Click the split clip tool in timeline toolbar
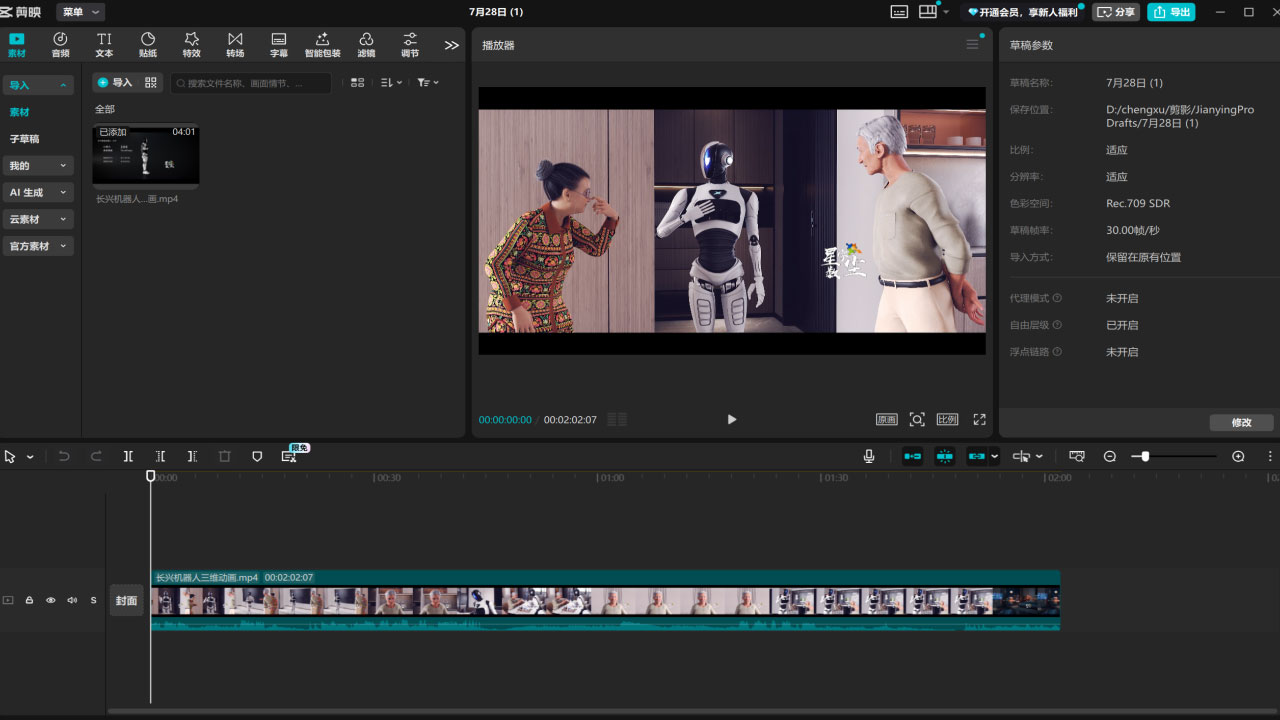The width and height of the screenshot is (1280, 720). coord(128,456)
